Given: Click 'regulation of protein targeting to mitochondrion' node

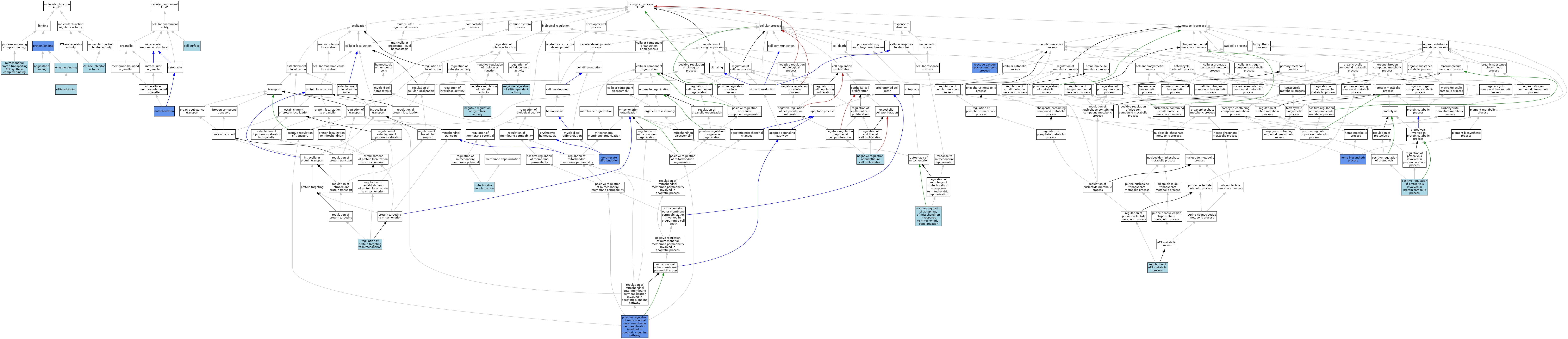Looking at the screenshot, I should (370, 244).
